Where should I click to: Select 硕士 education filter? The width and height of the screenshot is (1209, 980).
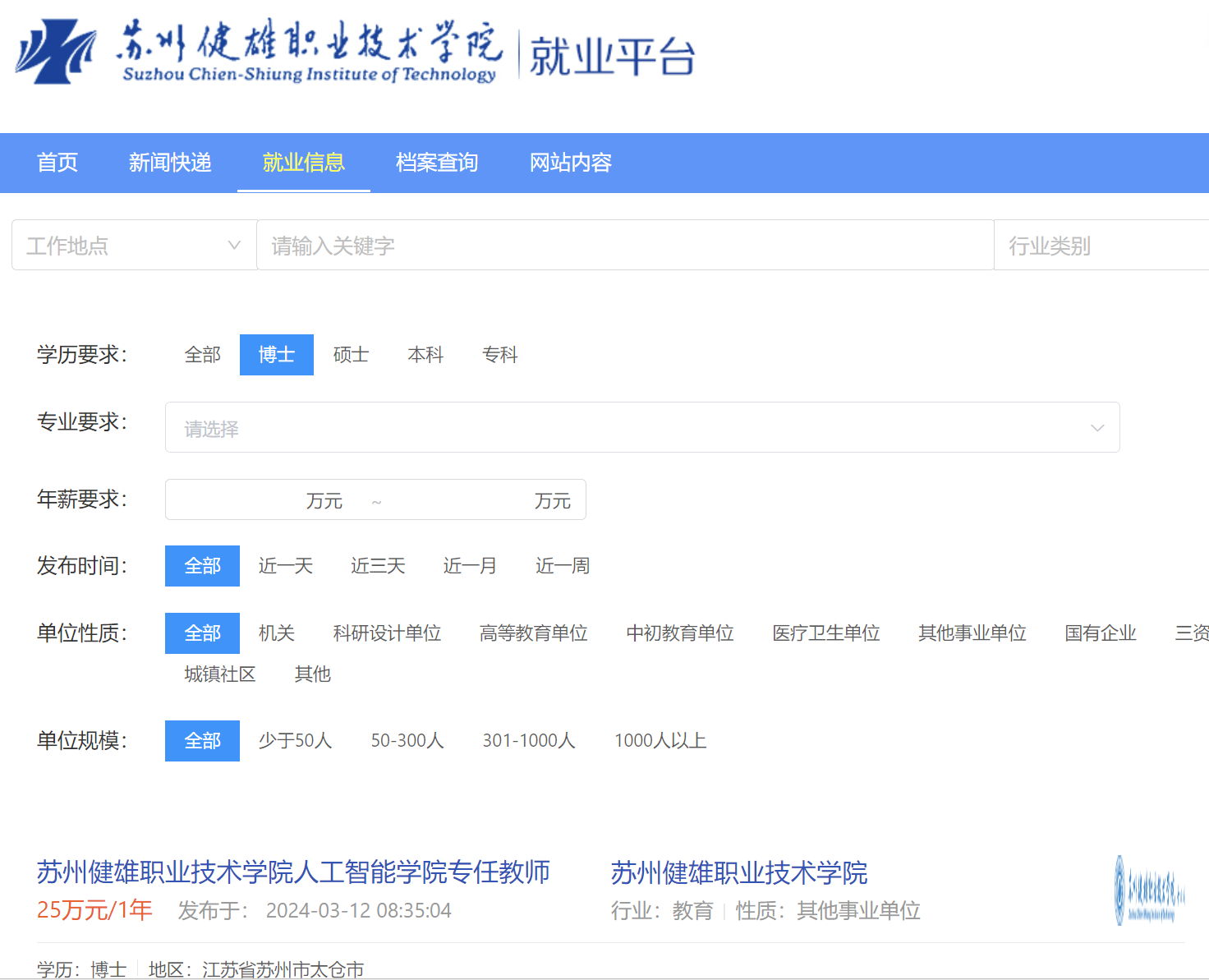[x=352, y=355]
